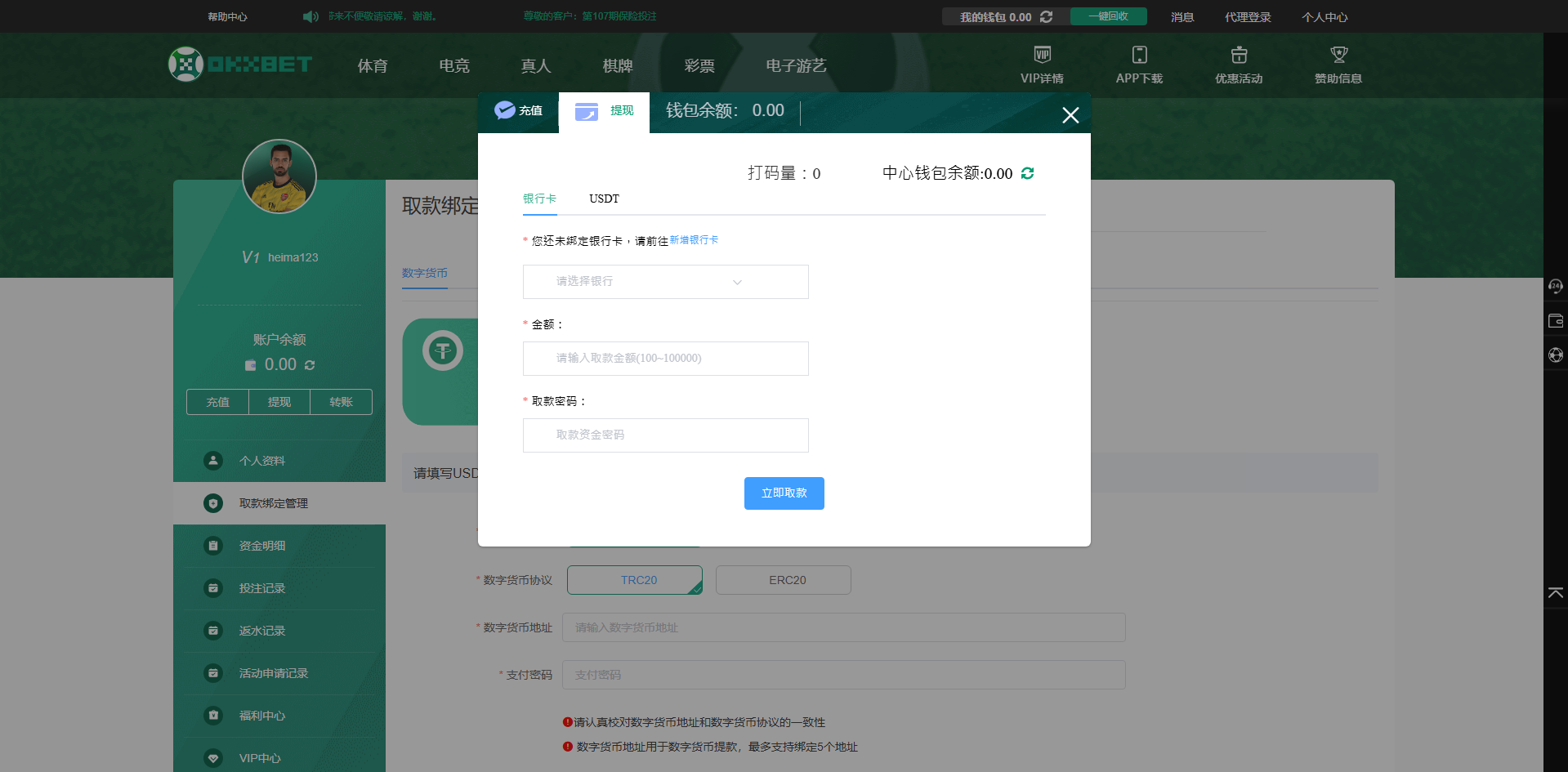Open the 电竞 menu

[x=454, y=66]
